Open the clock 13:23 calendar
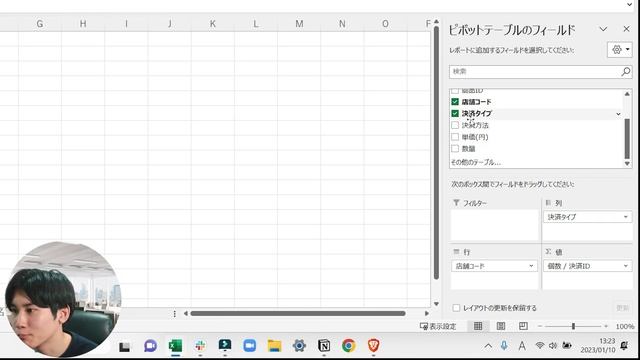The image size is (640, 360). (598, 345)
